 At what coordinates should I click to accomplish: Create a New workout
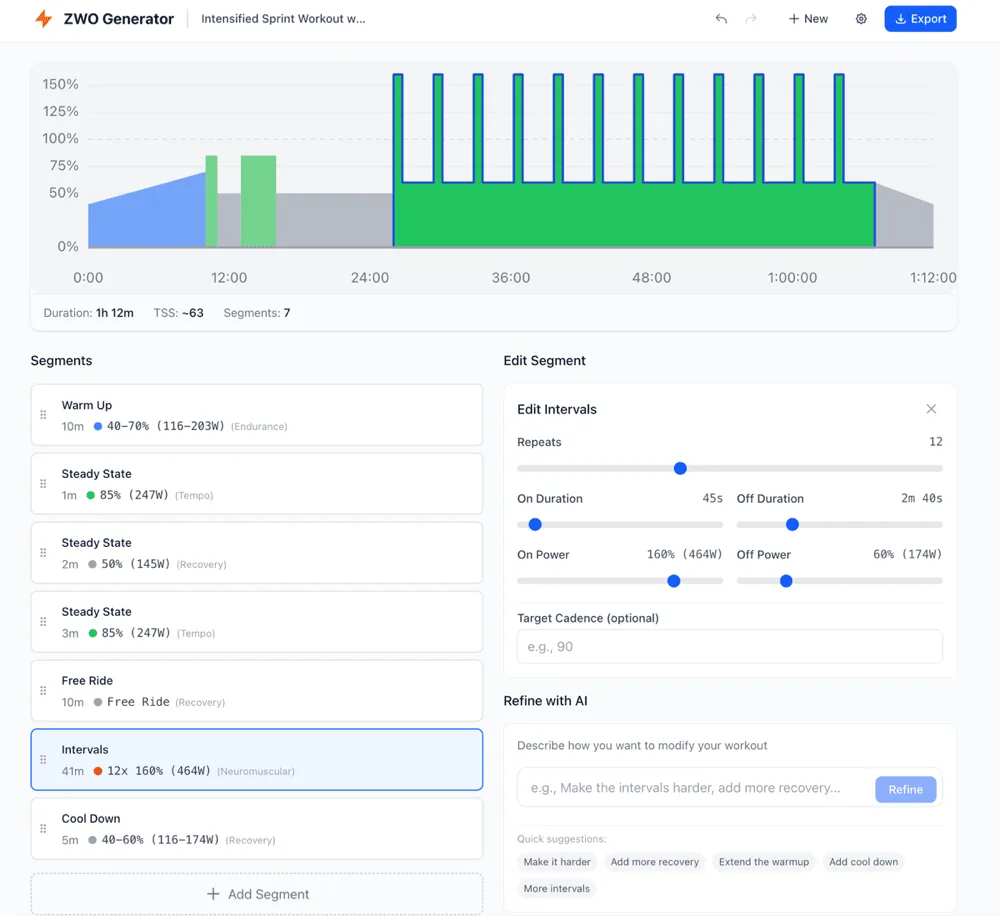point(808,18)
